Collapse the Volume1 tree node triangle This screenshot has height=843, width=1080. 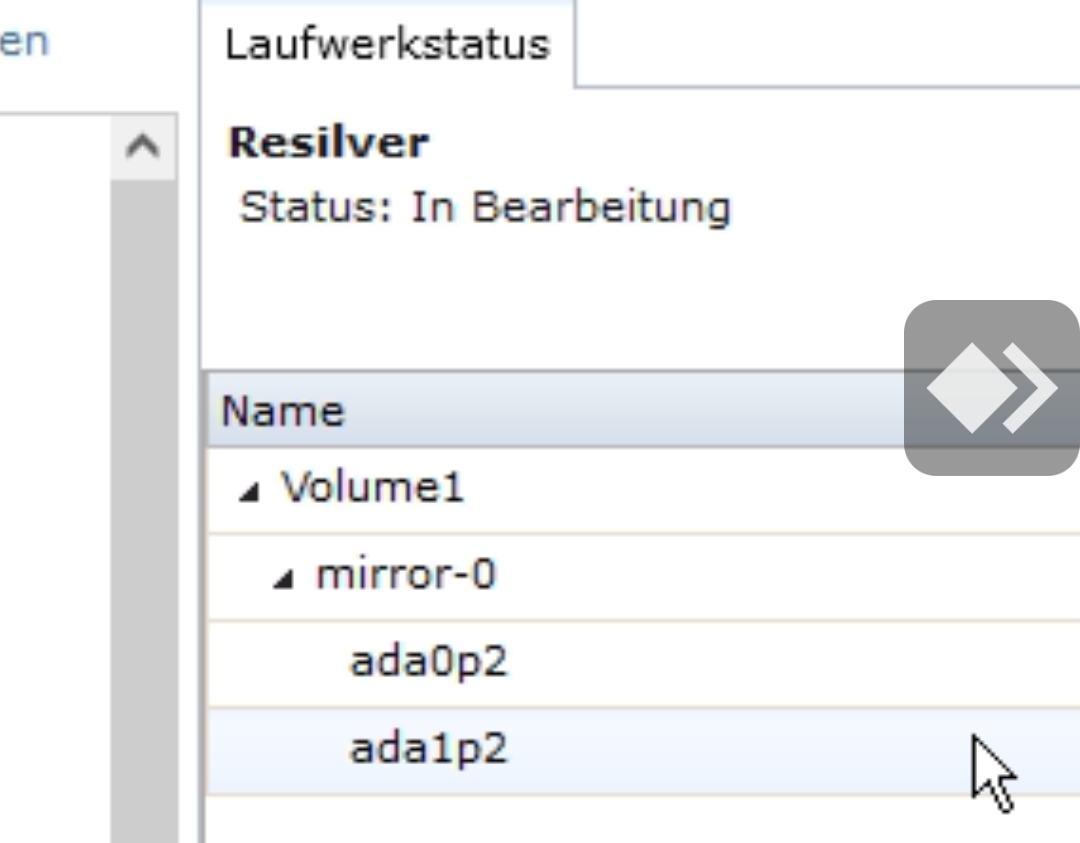click(x=249, y=492)
